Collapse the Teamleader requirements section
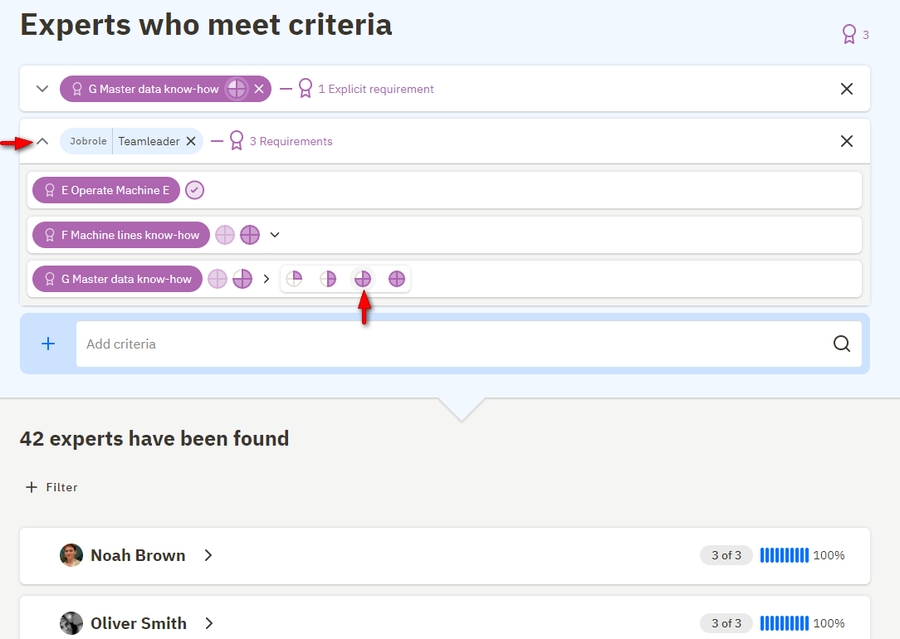 (41, 141)
